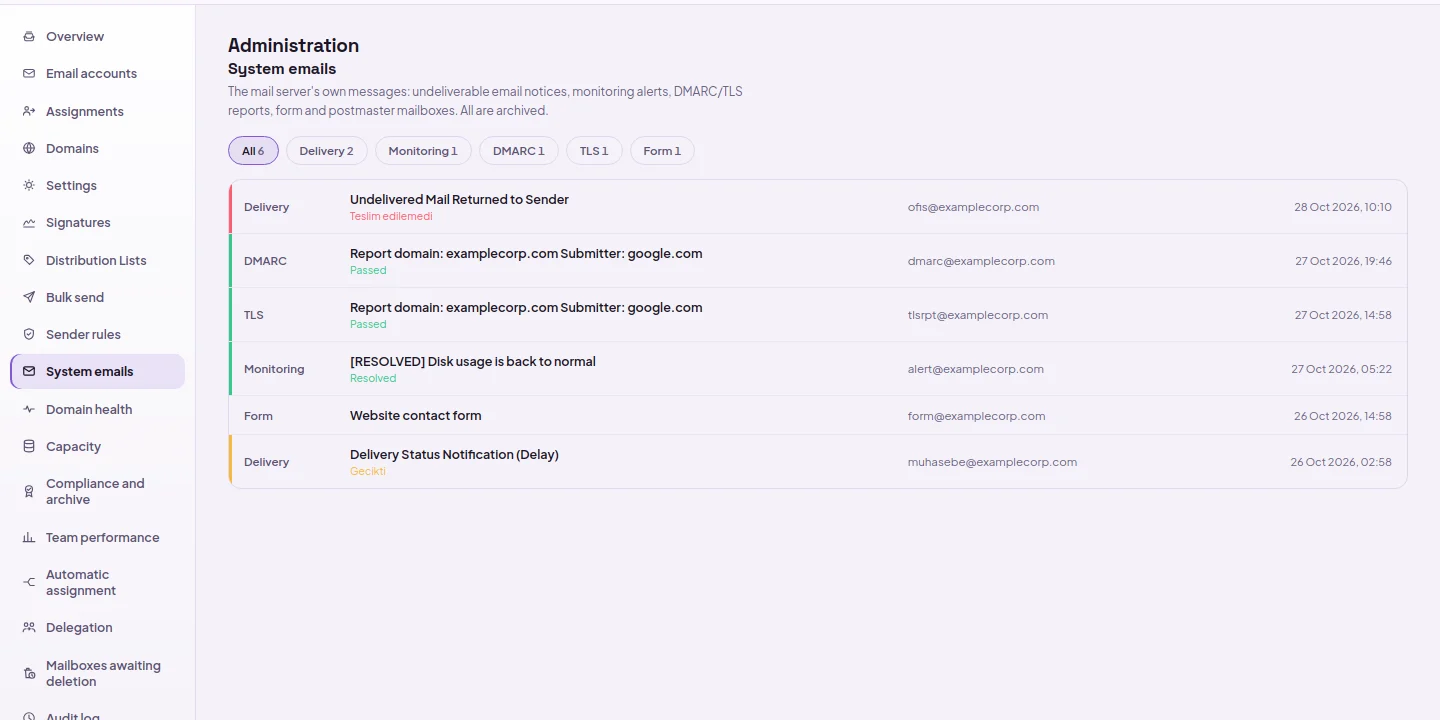The width and height of the screenshot is (1440, 720).
Task: Click the Compliance and archive badge icon
Action: click(x=29, y=492)
